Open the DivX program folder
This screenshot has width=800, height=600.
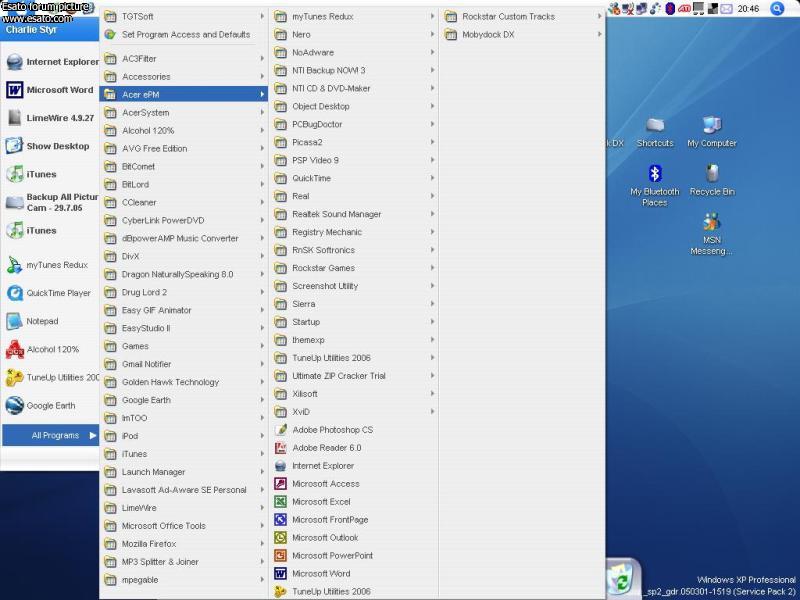(184, 256)
